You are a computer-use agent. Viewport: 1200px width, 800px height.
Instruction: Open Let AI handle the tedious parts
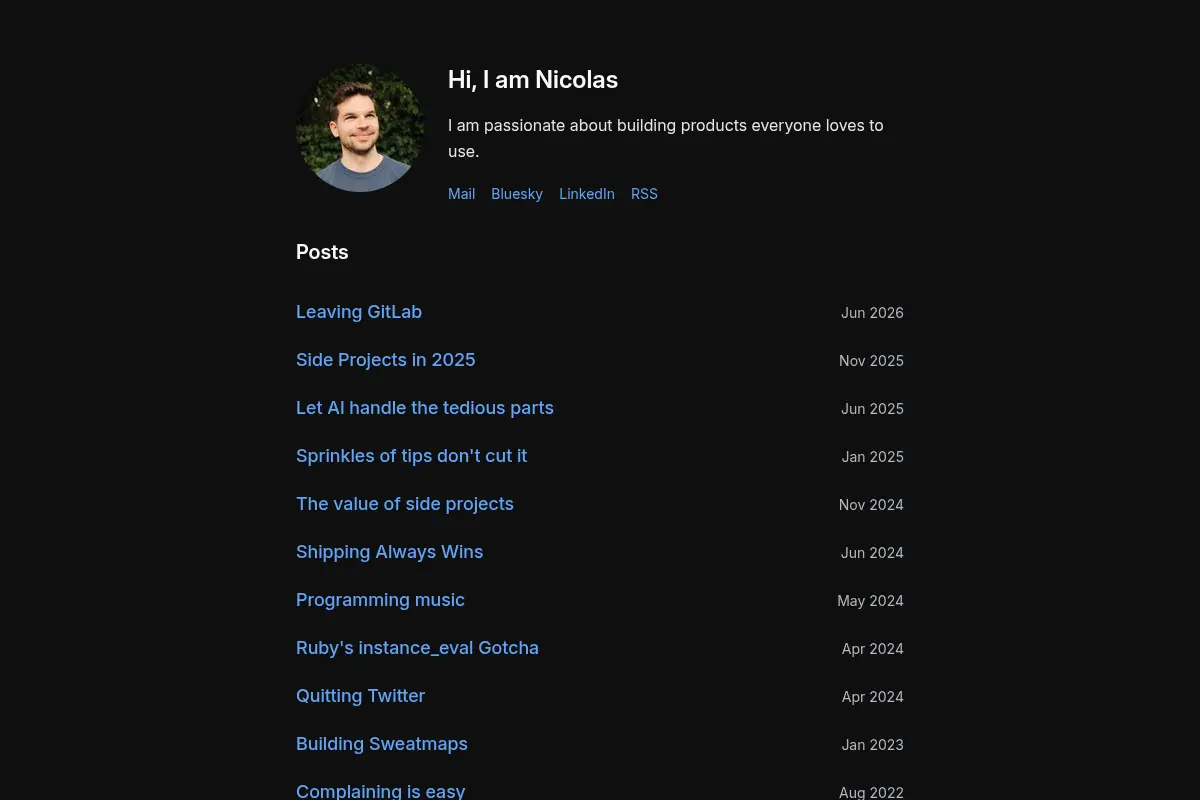point(425,408)
